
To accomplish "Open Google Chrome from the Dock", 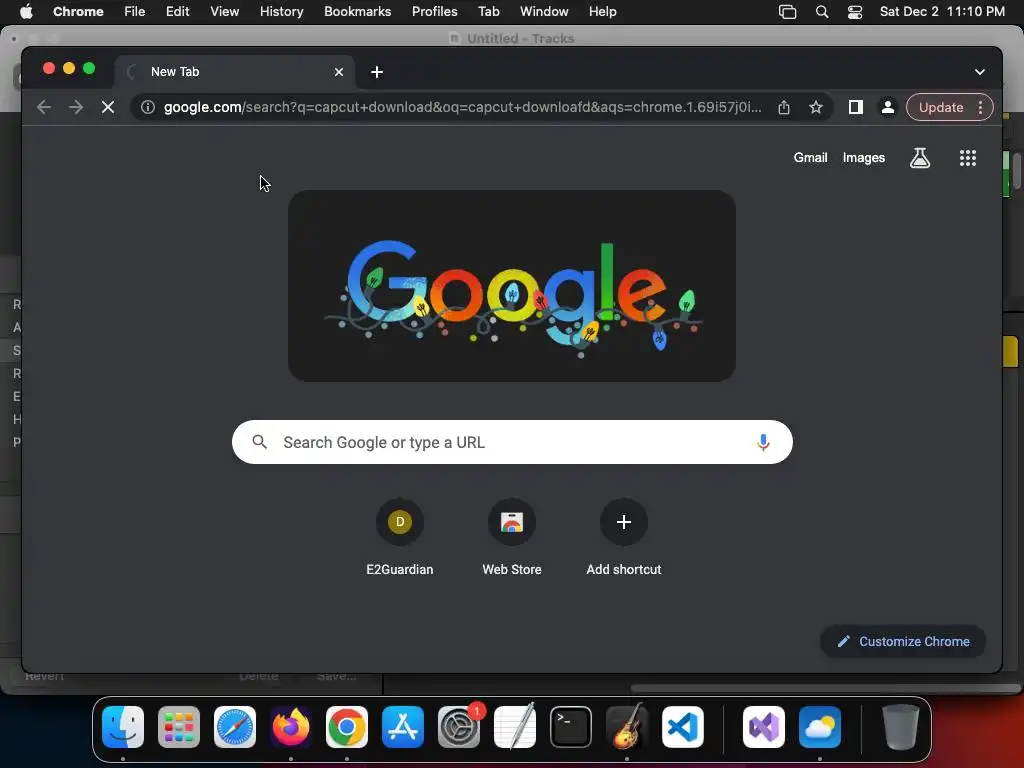I will [x=347, y=727].
